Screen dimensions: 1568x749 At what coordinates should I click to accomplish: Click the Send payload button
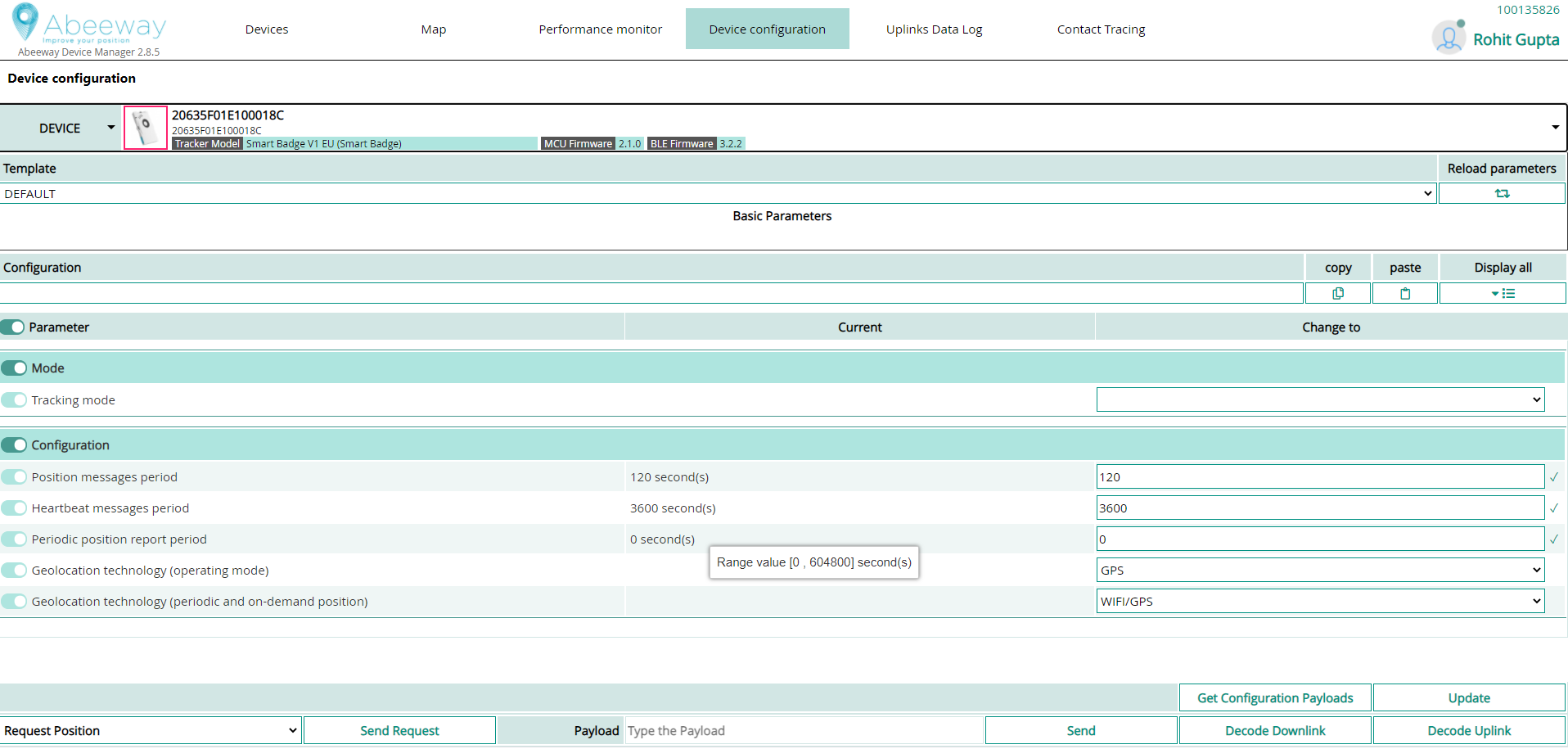pos(1081,731)
